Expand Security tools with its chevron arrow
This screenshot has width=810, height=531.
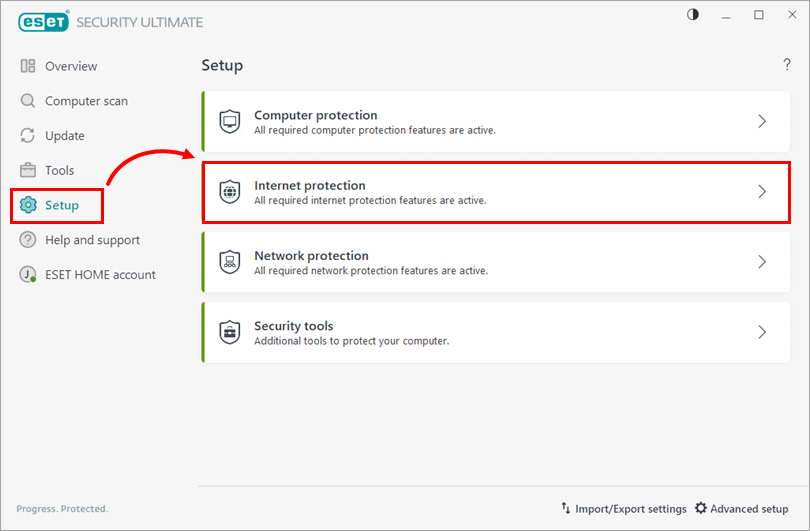762,332
